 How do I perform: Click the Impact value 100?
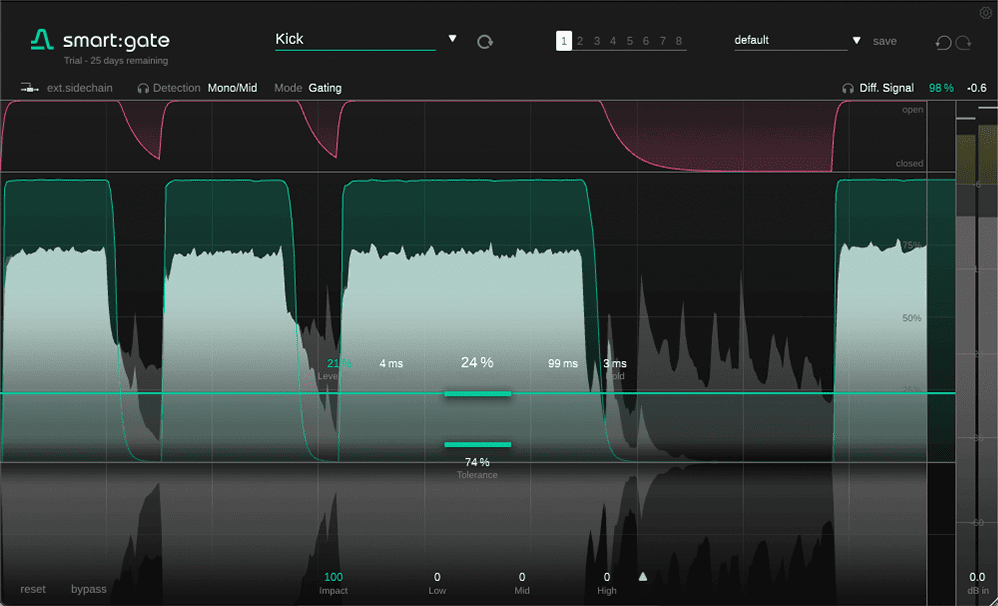(334, 577)
